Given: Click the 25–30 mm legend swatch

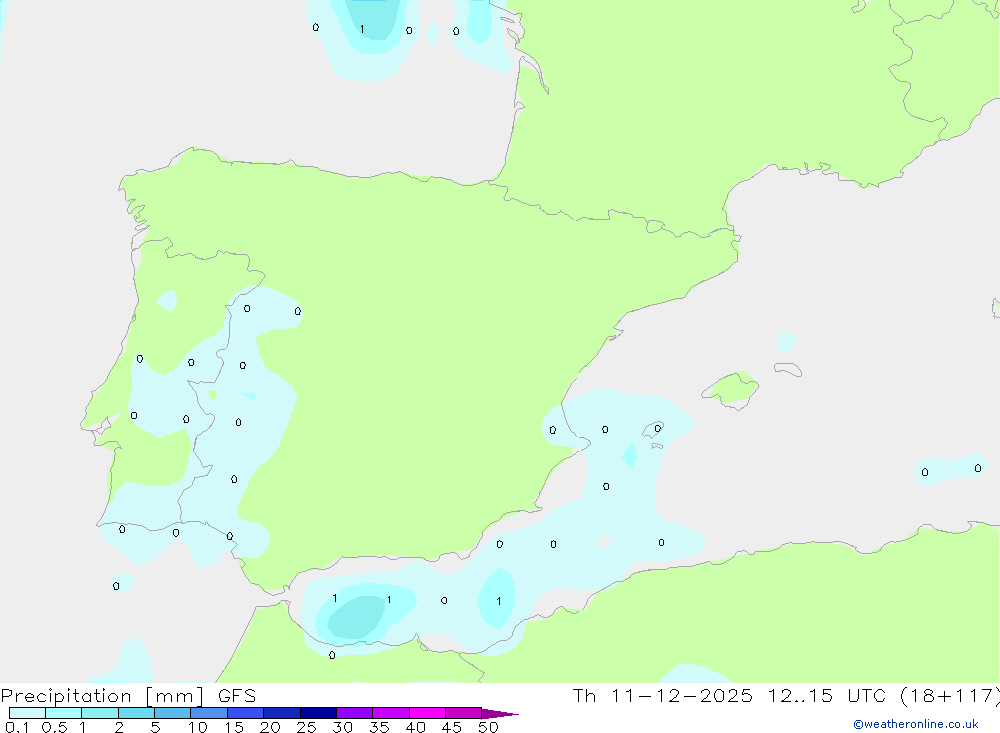Looking at the screenshot, I should pyautogui.click(x=318, y=713).
